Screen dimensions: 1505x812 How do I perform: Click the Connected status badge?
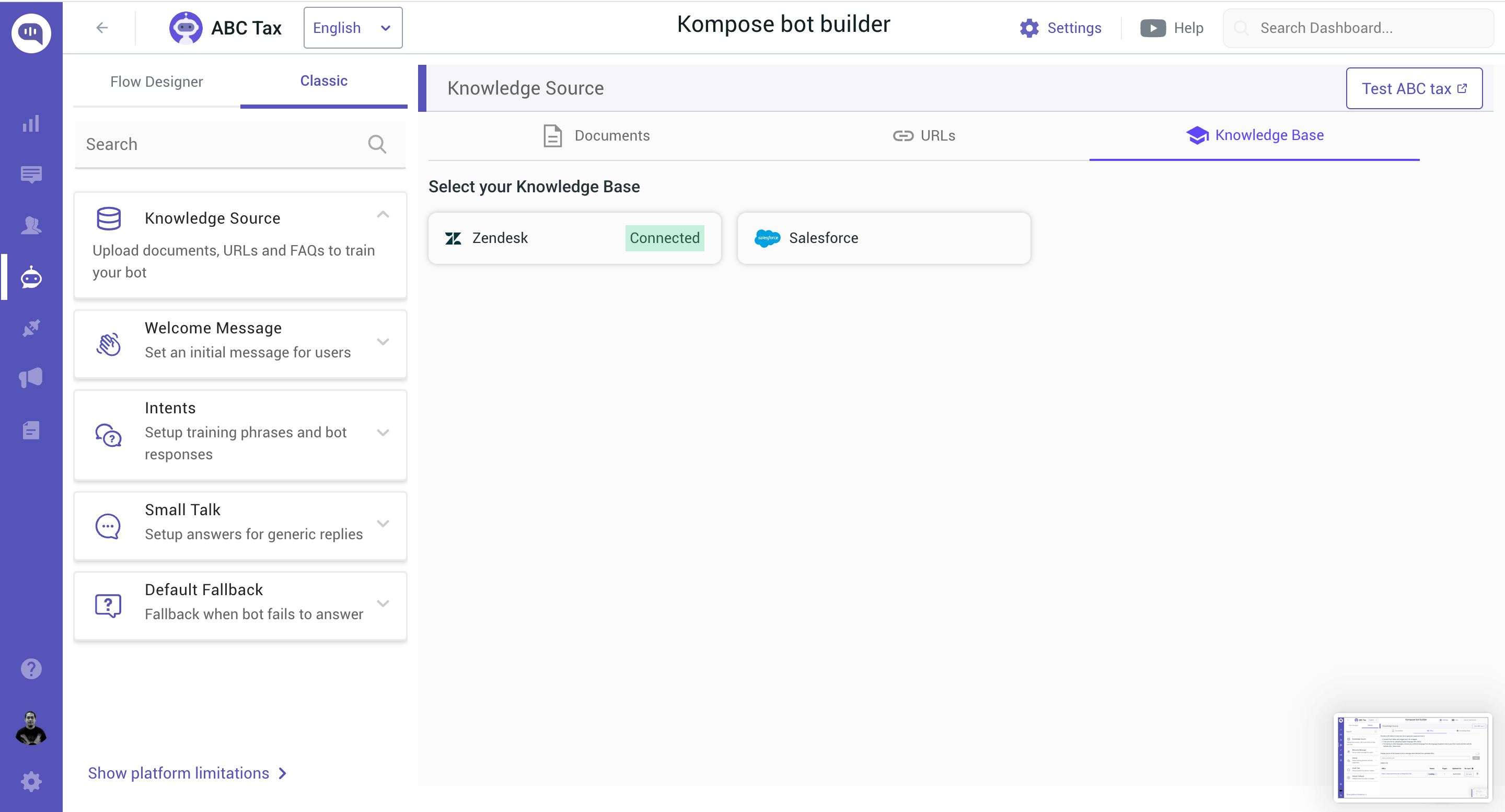(x=664, y=238)
